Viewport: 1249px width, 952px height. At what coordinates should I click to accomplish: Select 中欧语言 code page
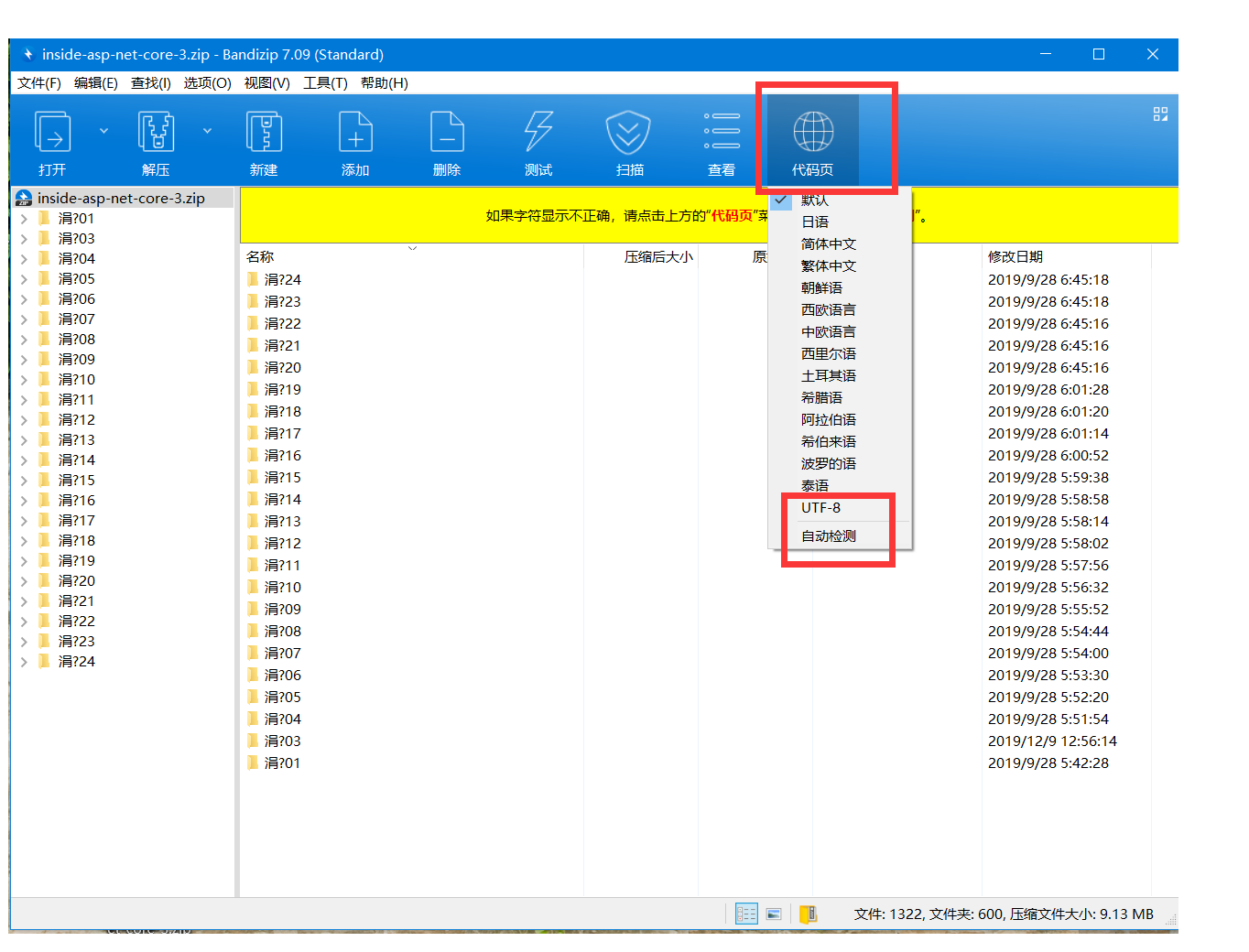pyautogui.click(x=841, y=331)
